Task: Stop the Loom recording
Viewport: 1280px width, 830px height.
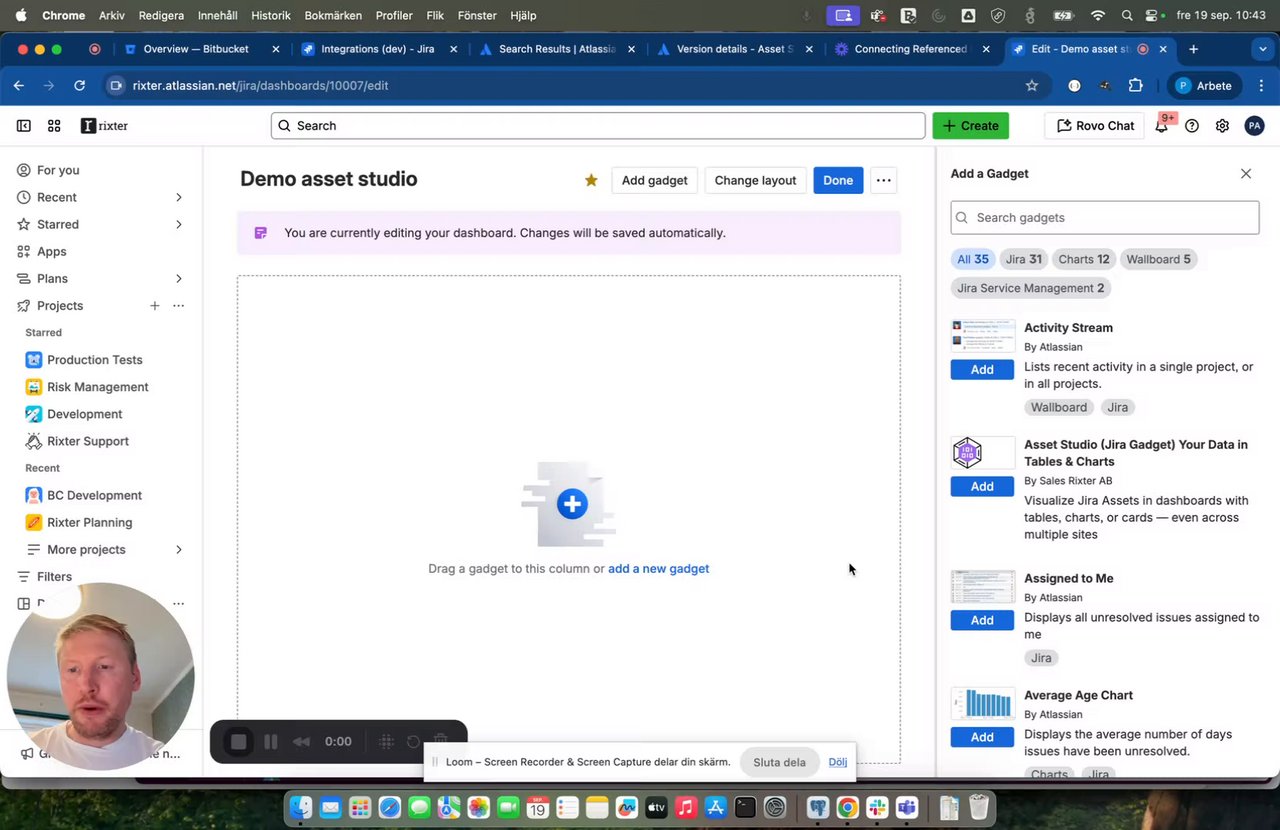Action: tap(238, 742)
